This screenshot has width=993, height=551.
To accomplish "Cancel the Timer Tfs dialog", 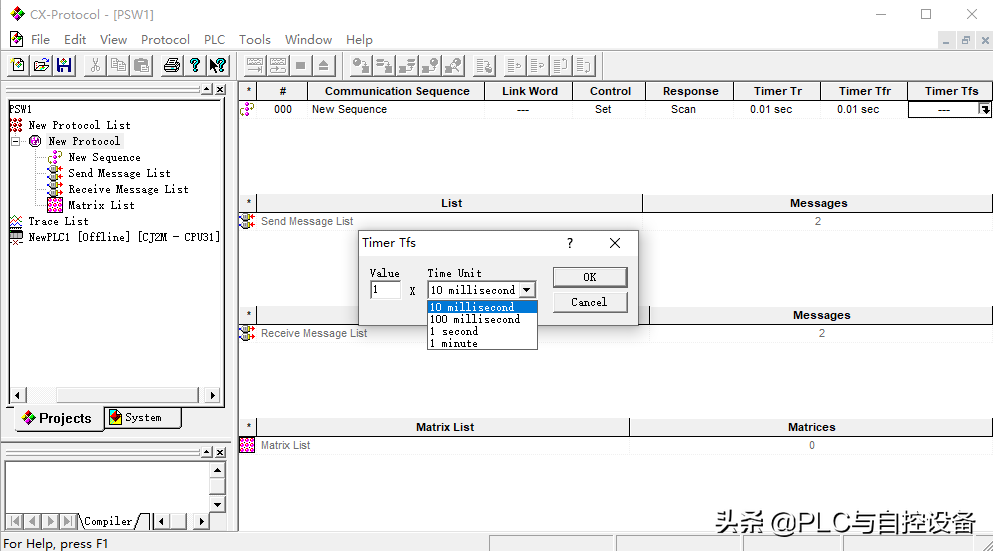I will click(589, 302).
